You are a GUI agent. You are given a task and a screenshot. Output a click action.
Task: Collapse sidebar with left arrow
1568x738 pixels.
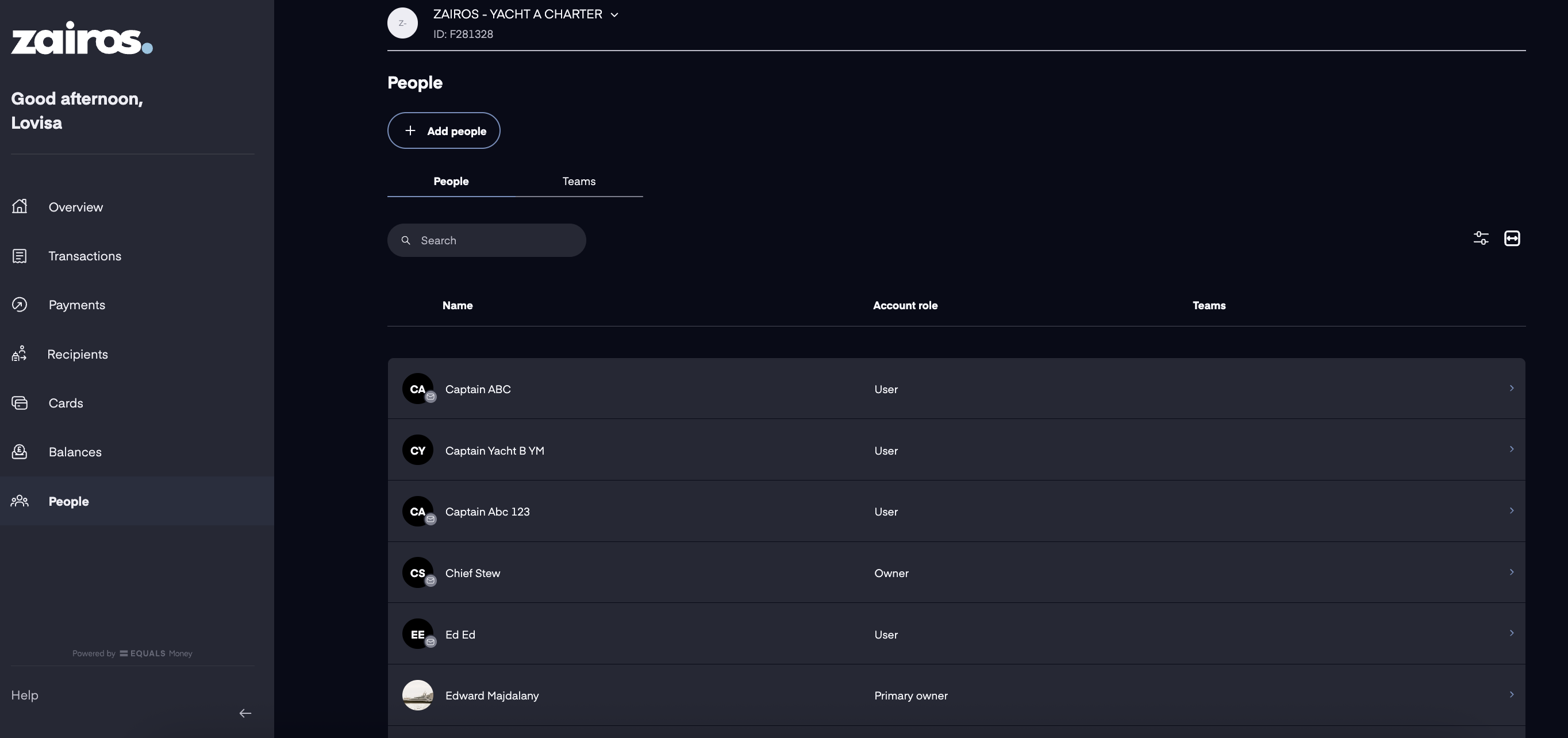(x=245, y=713)
